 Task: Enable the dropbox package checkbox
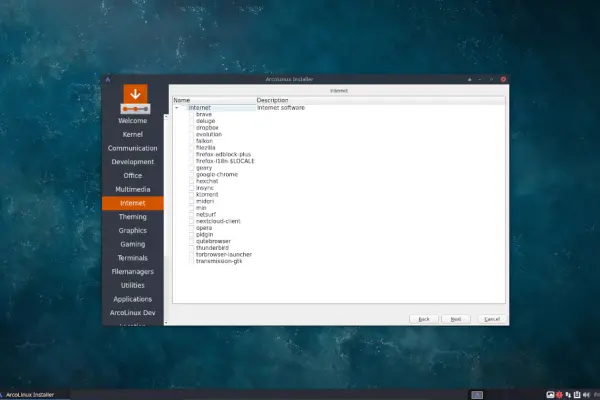(191, 128)
